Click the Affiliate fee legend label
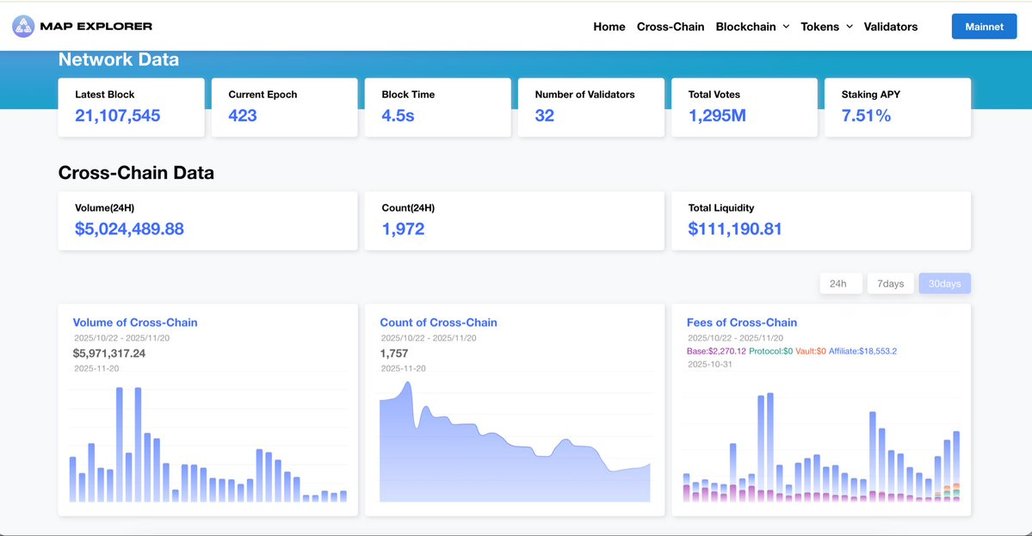The height and width of the screenshot is (536, 1032). click(862, 351)
